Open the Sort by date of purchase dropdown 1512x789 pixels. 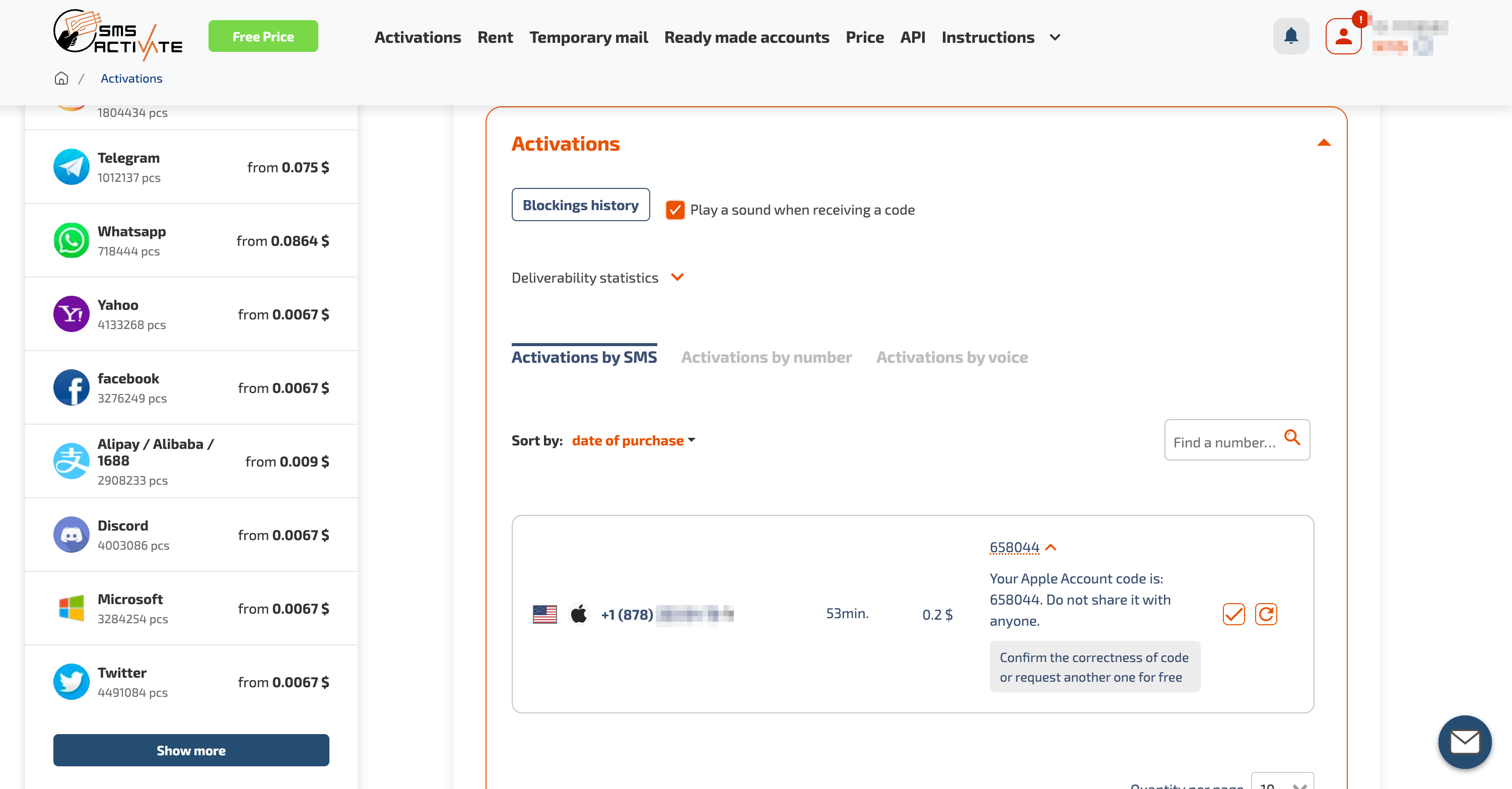[633, 440]
